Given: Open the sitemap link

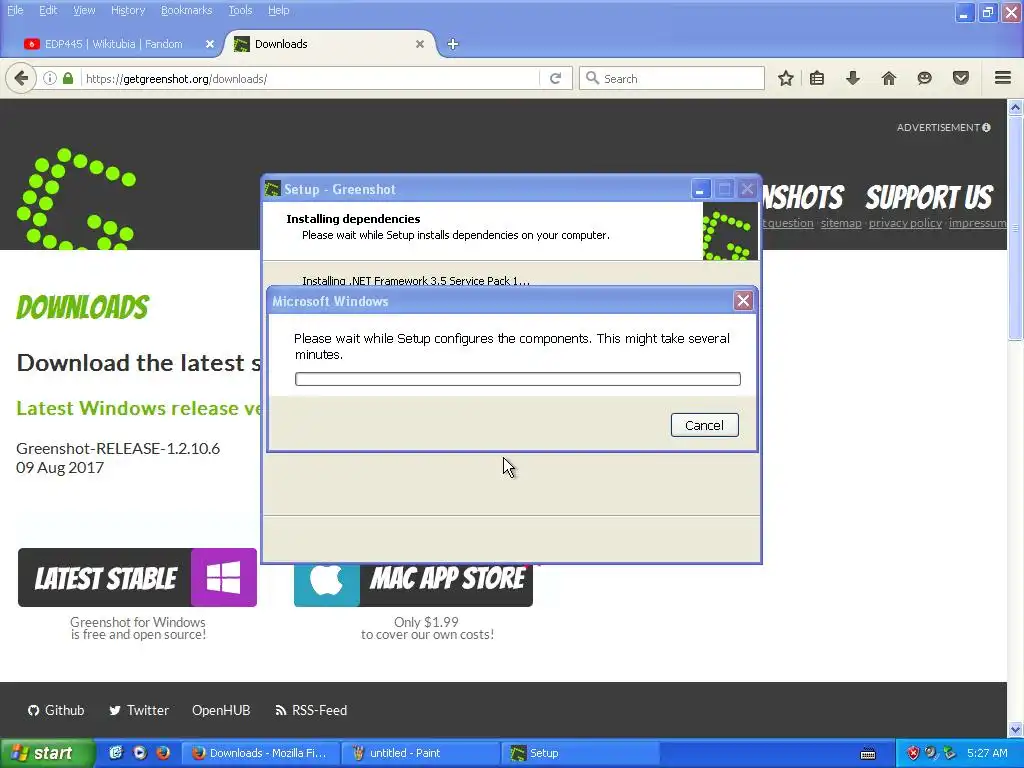Looking at the screenshot, I should [840, 223].
